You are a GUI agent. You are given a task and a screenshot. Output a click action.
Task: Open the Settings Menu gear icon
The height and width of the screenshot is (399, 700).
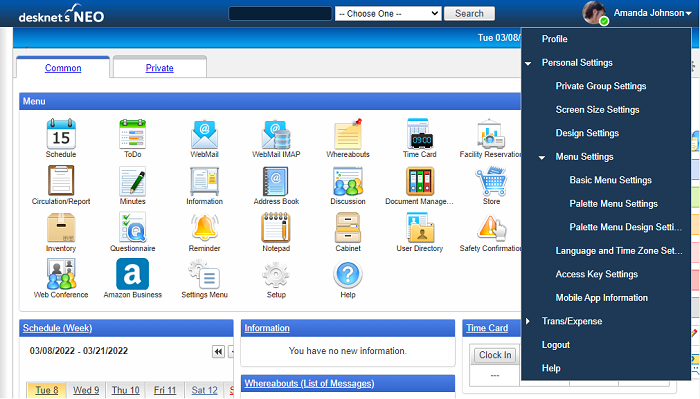point(204,275)
